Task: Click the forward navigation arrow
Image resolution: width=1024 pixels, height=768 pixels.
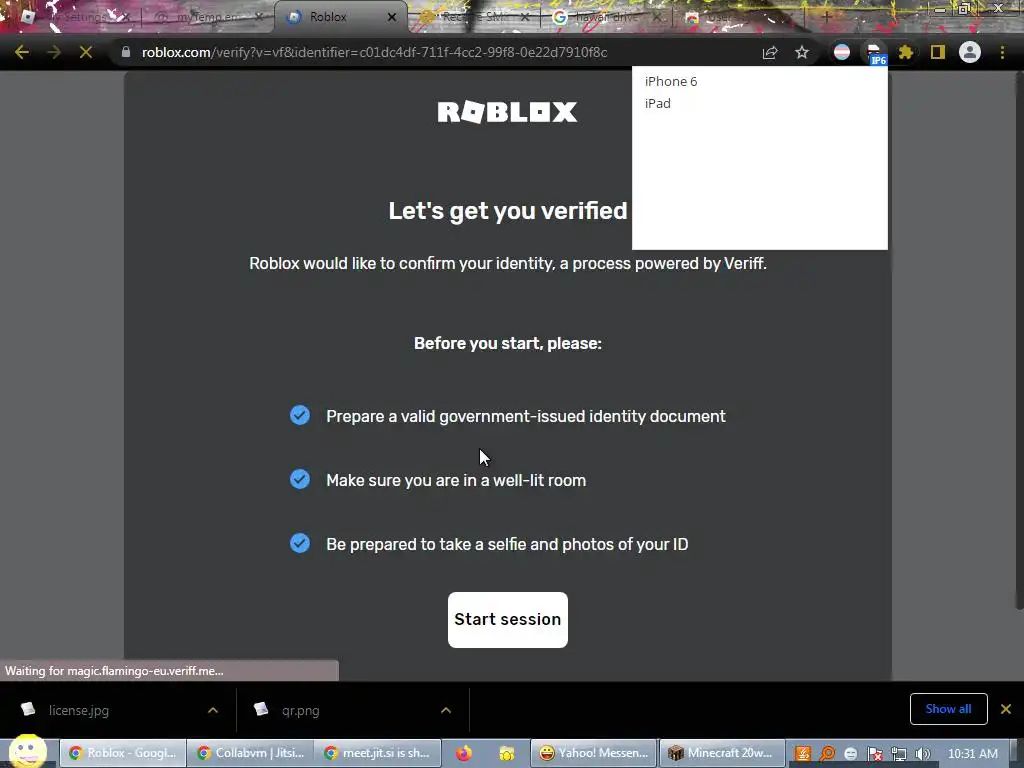Action: coord(54,52)
